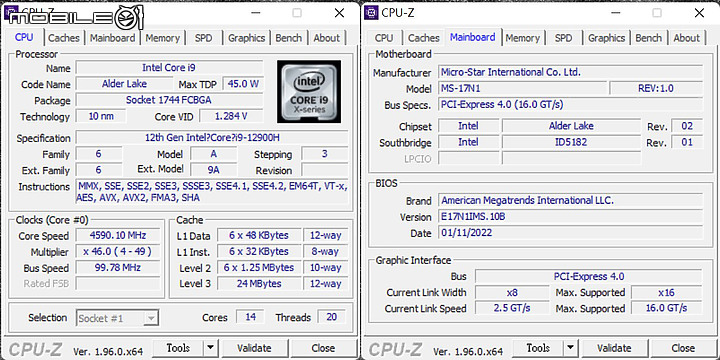Click Manufacturer field Micro-Star International
The height and width of the screenshot is (360, 720).
[570, 72]
